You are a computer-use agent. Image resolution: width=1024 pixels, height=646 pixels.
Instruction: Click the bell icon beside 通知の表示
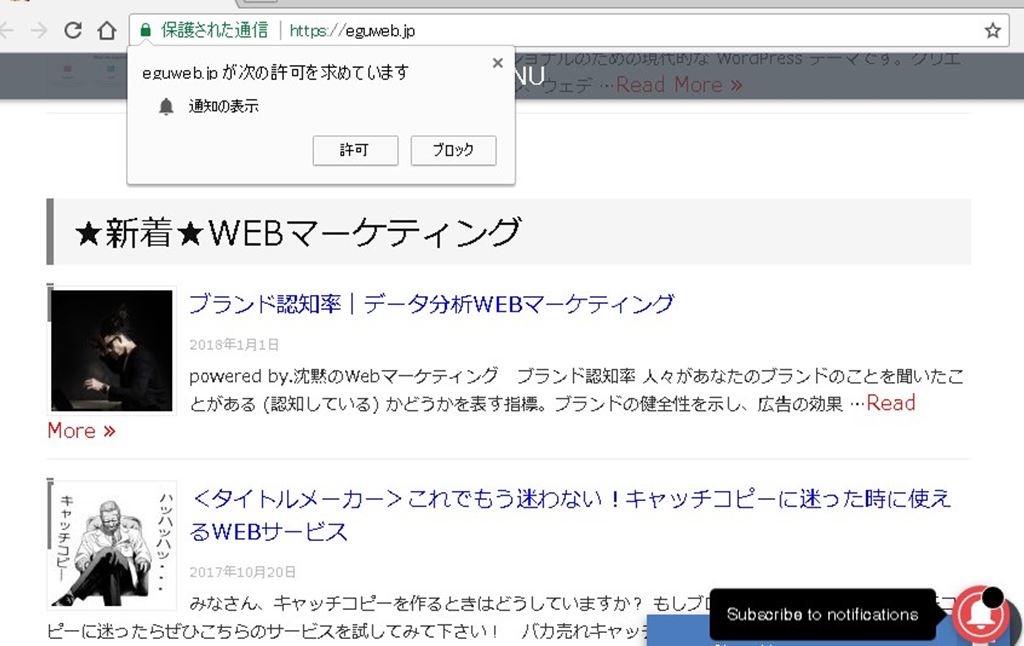(166, 106)
